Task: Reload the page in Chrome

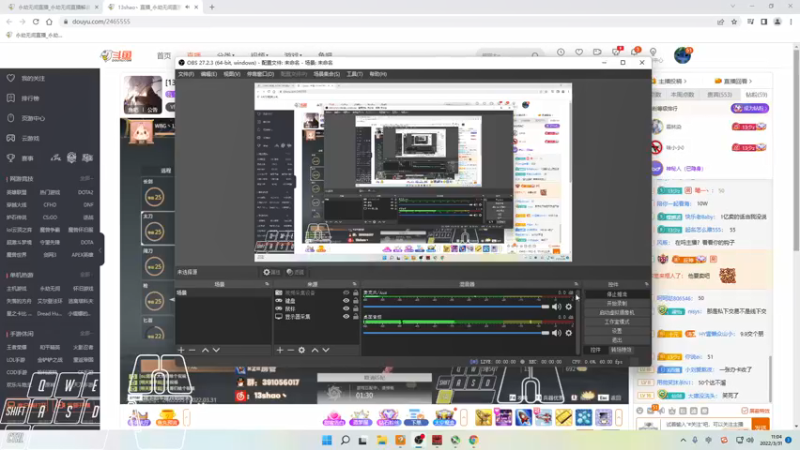Action: click(36, 21)
